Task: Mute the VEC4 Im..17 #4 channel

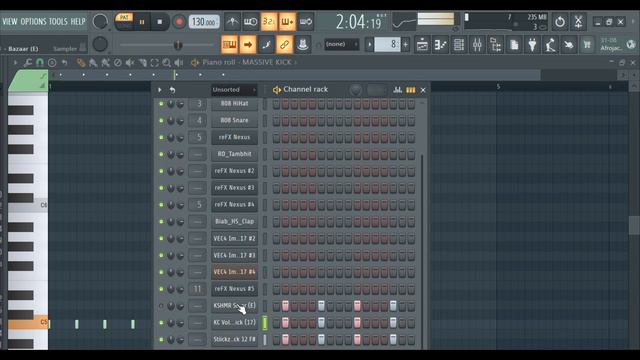Action: (161, 272)
